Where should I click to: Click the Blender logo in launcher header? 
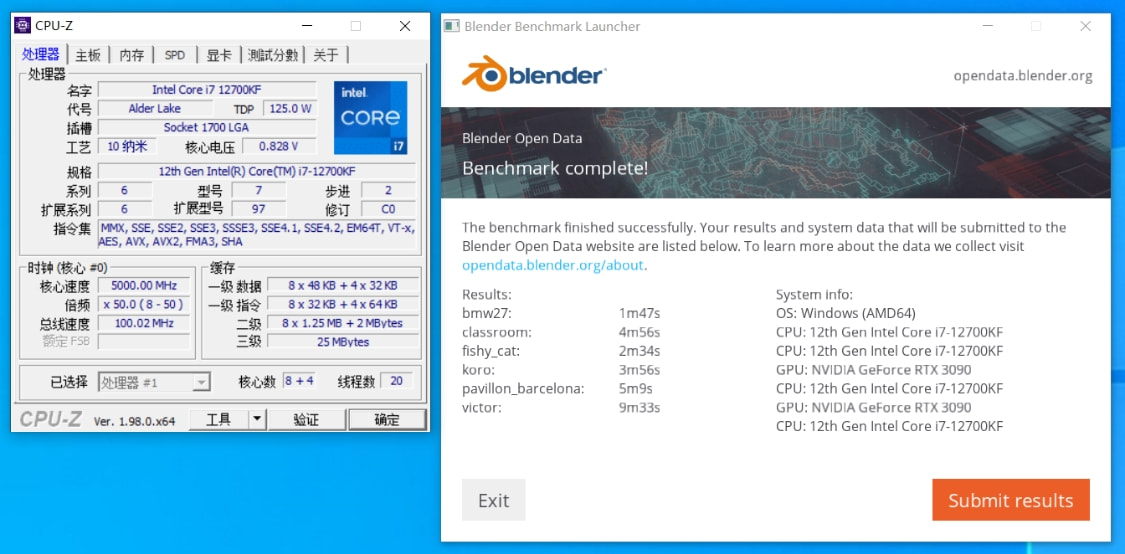535,74
